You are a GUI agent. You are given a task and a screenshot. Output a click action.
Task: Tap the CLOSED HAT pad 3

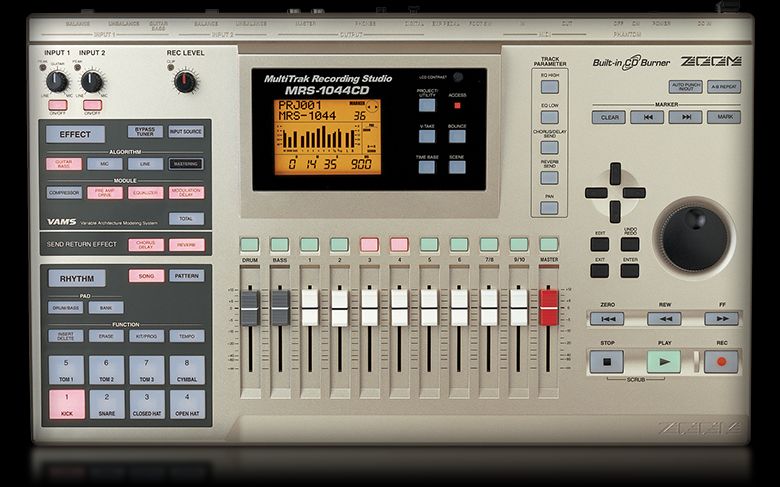pyautogui.click(x=147, y=404)
